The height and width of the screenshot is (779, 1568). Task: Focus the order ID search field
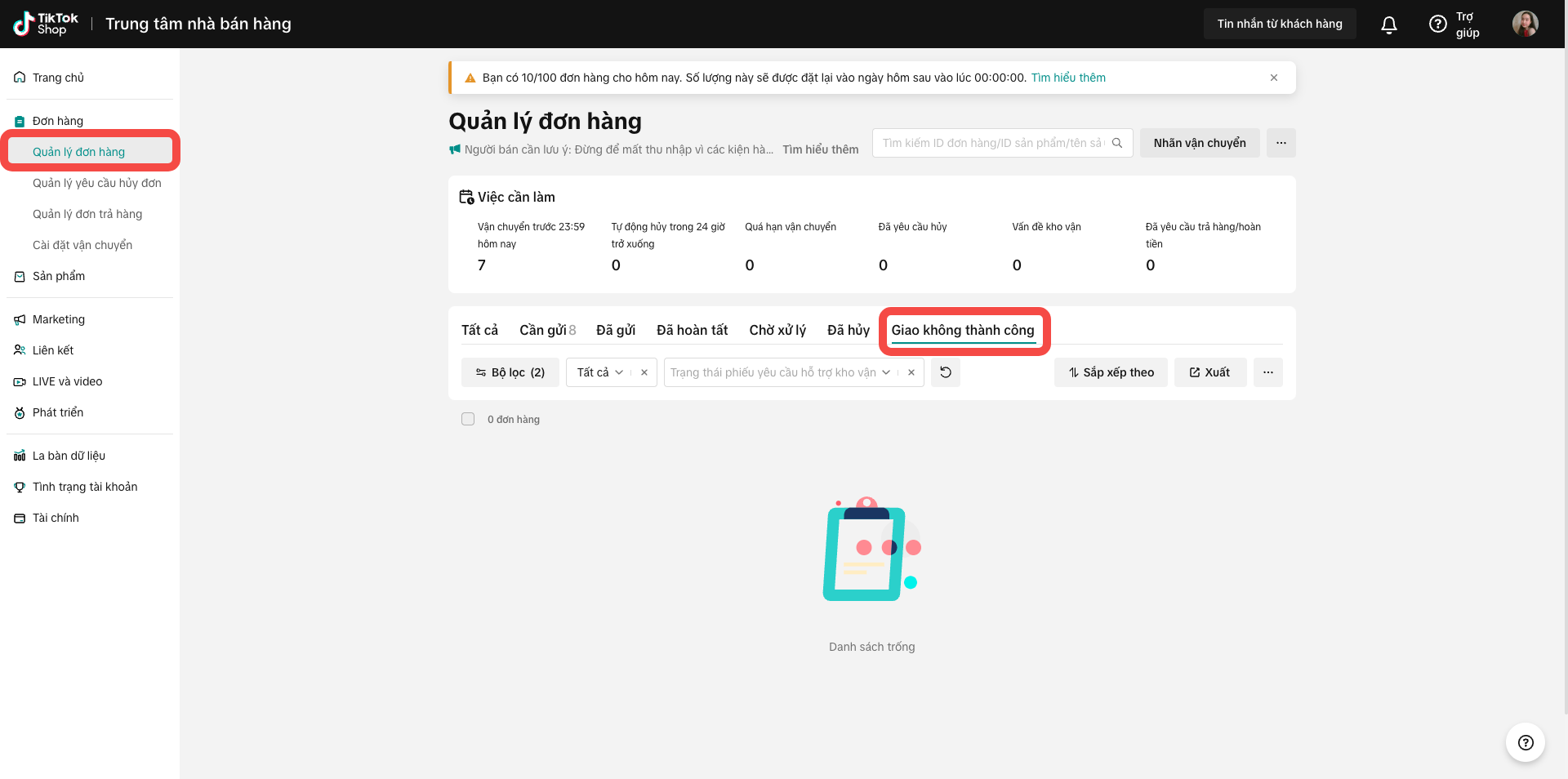pos(991,143)
